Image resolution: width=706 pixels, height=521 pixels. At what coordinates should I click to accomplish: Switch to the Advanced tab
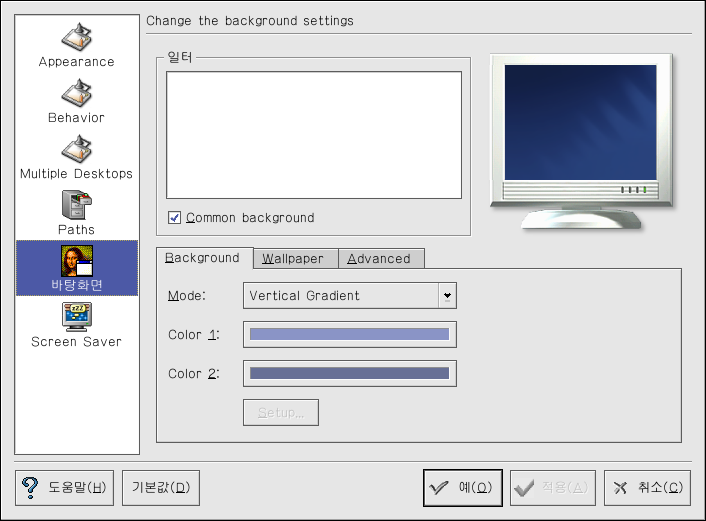[379, 258]
